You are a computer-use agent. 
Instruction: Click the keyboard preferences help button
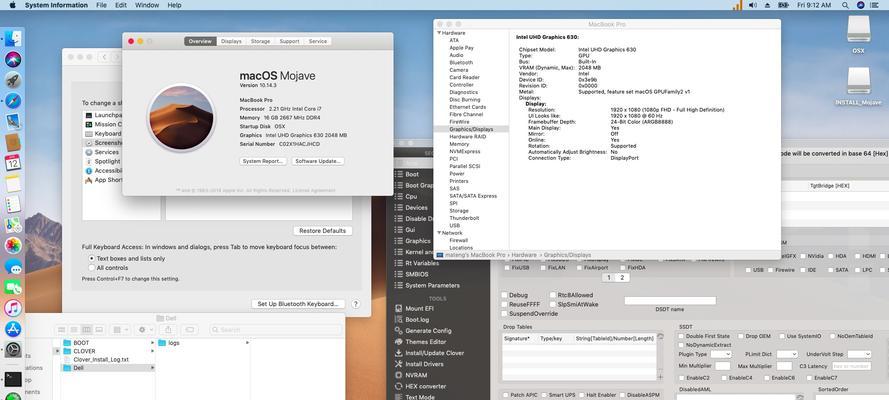tap(355, 304)
